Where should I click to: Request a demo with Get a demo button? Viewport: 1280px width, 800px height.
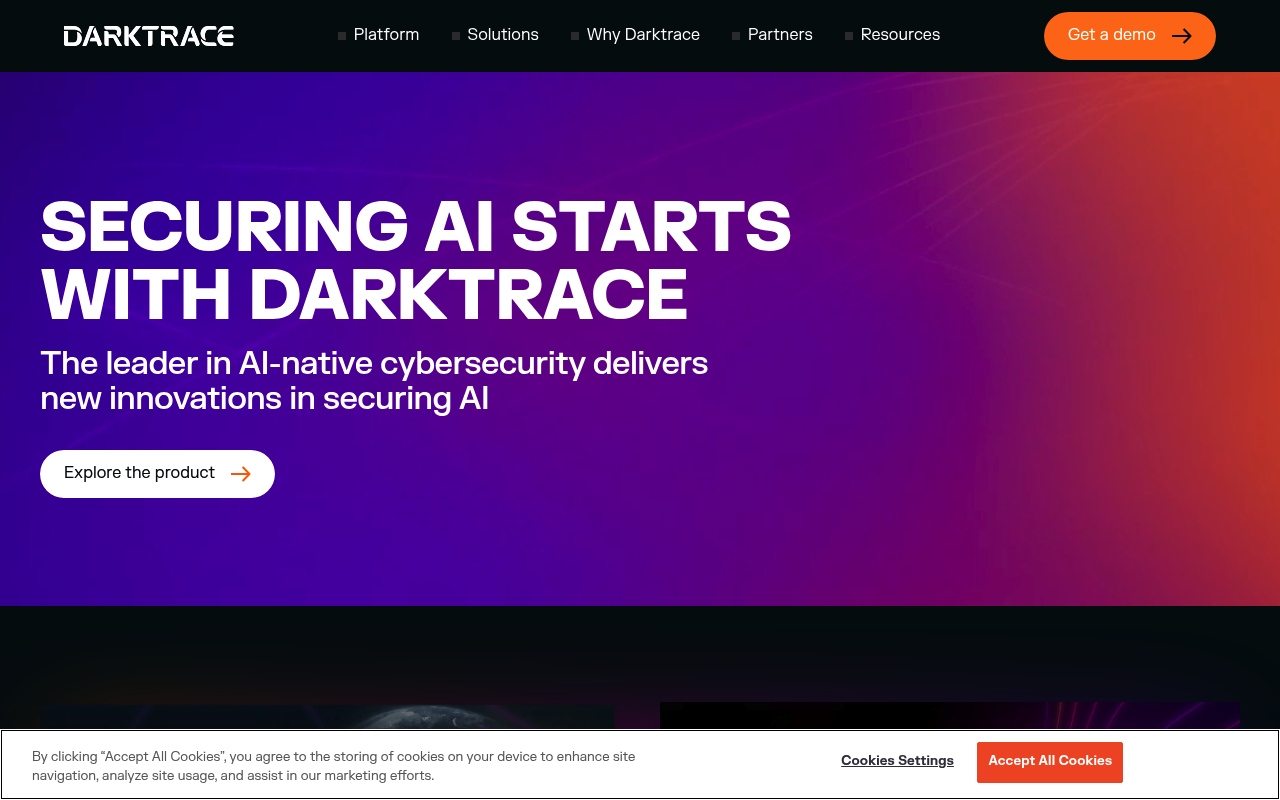[x=1130, y=36]
